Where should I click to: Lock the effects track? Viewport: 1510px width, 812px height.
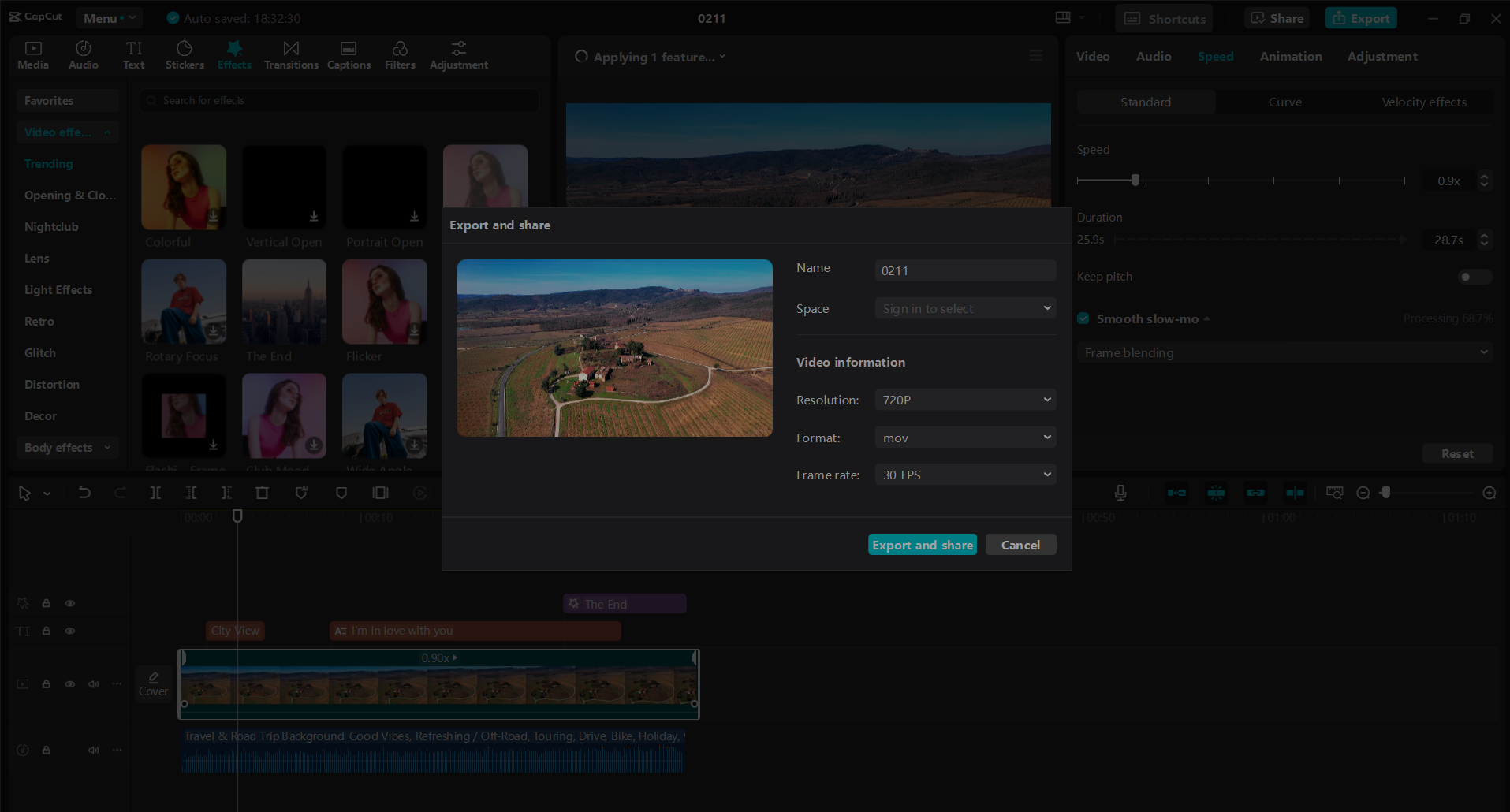point(47,603)
